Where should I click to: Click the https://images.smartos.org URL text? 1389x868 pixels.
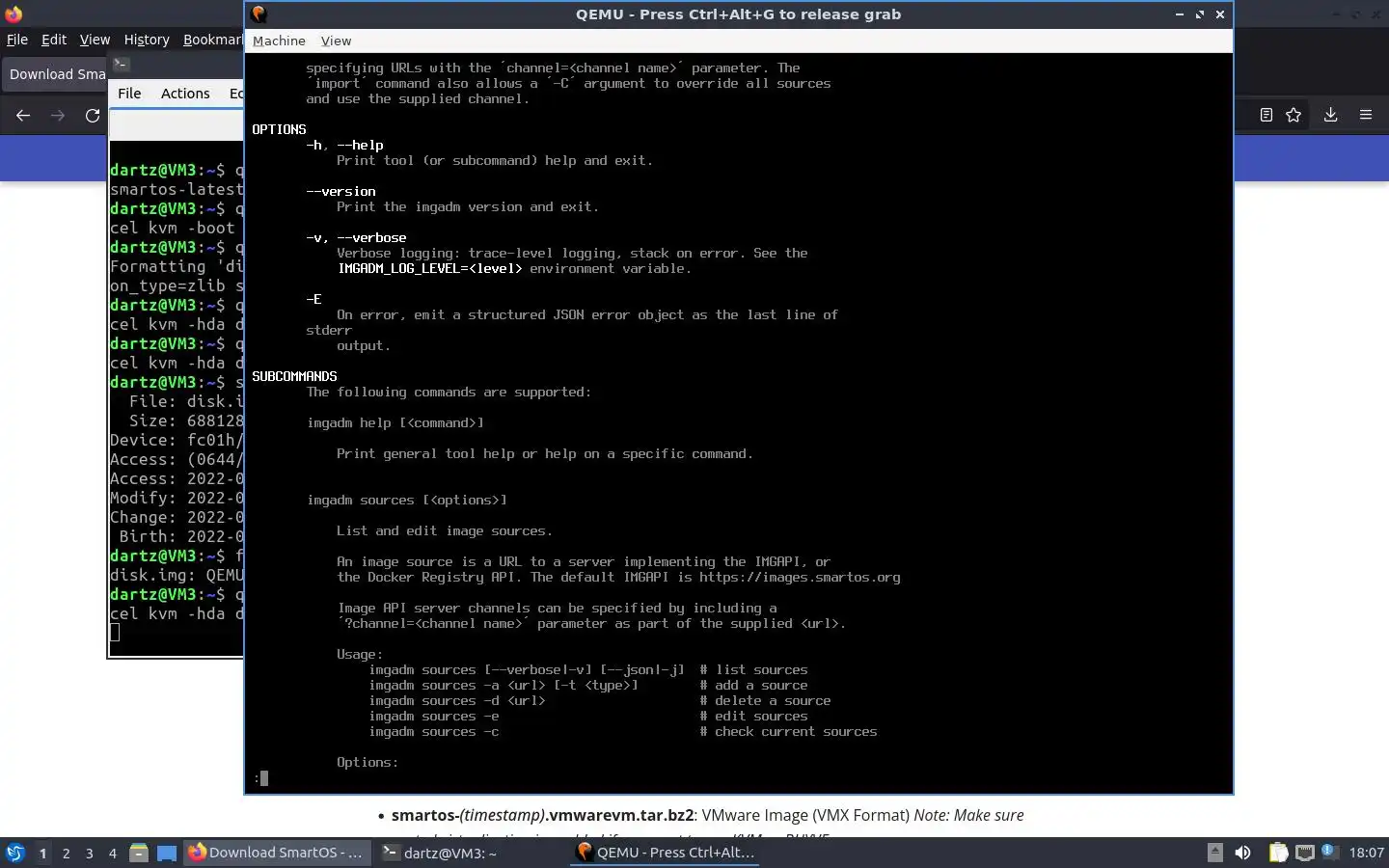tap(800, 577)
